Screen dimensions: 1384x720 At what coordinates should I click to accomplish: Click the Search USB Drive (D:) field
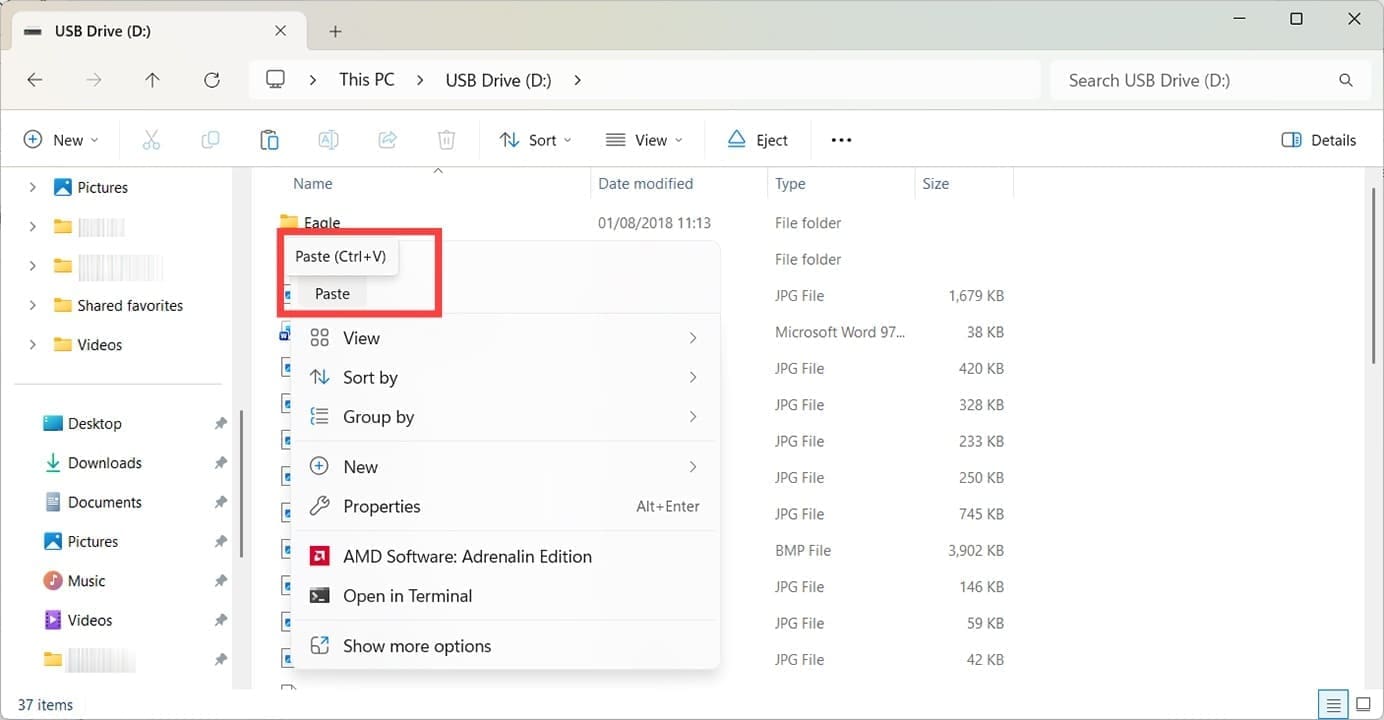pos(1210,80)
